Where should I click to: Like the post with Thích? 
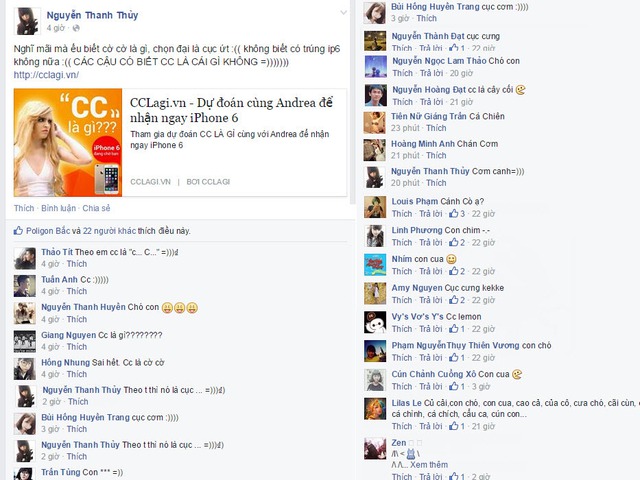coord(24,208)
